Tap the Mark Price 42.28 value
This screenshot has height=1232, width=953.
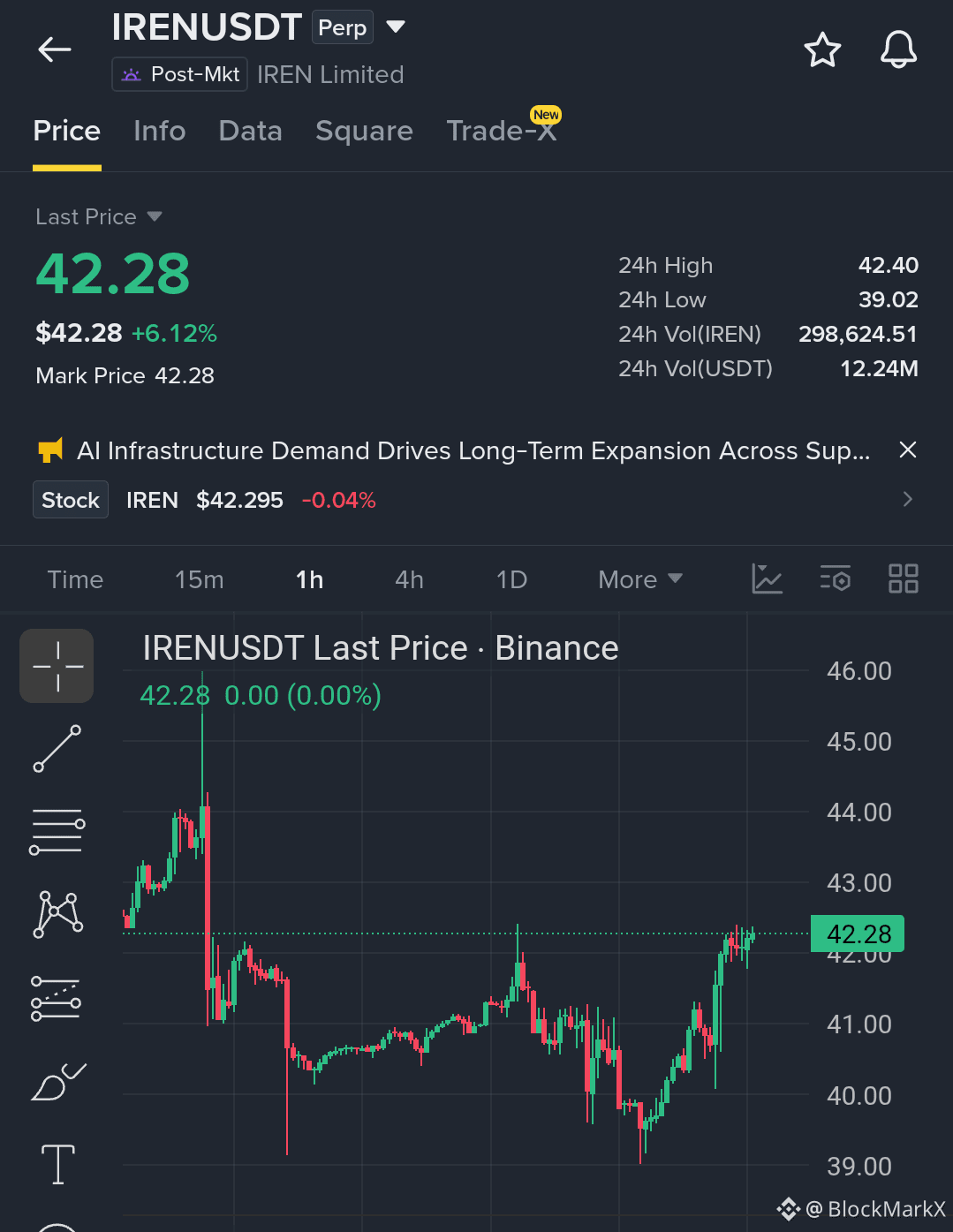(185, 376)
